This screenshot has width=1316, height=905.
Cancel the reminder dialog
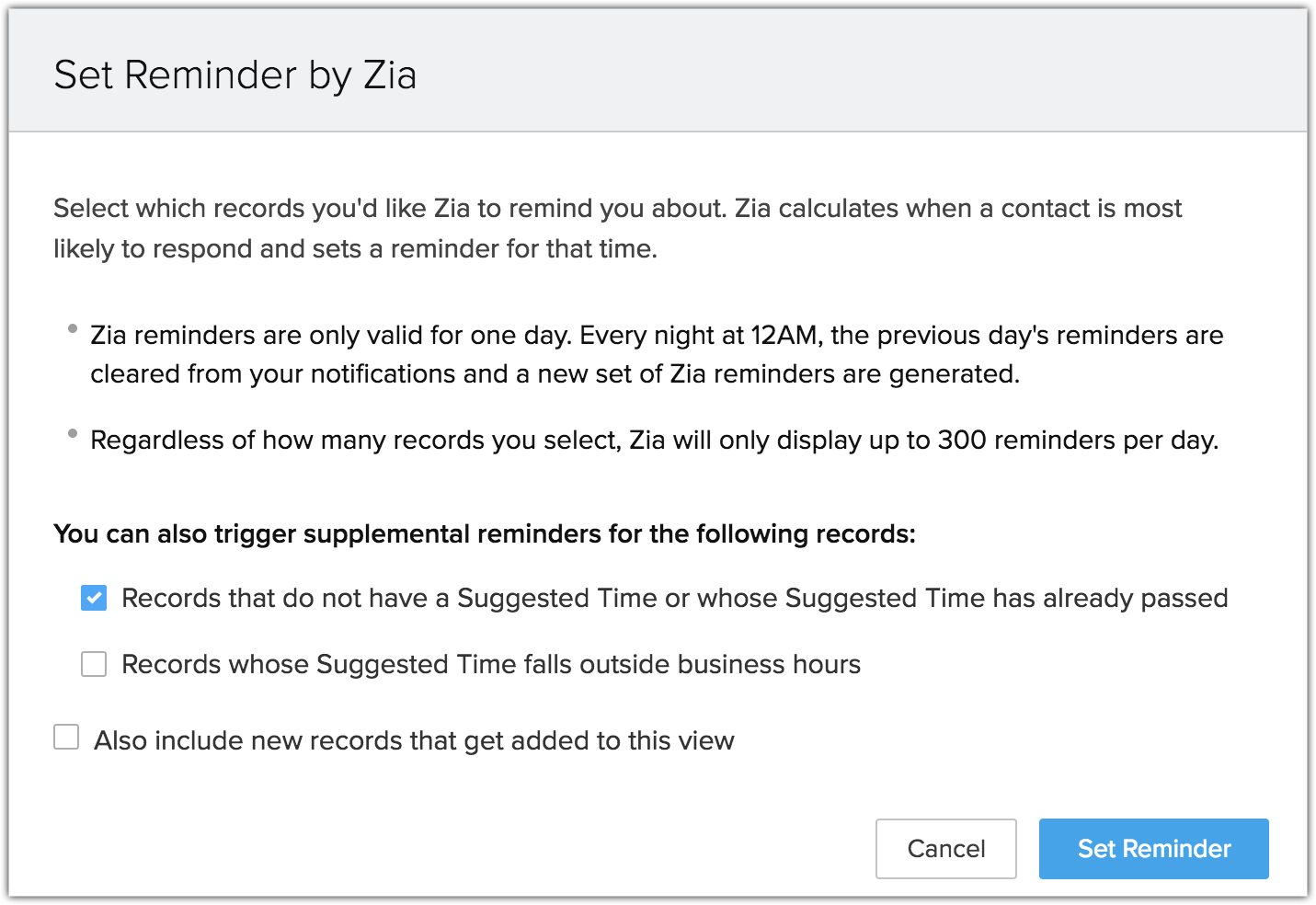click(x=945, y=849)
